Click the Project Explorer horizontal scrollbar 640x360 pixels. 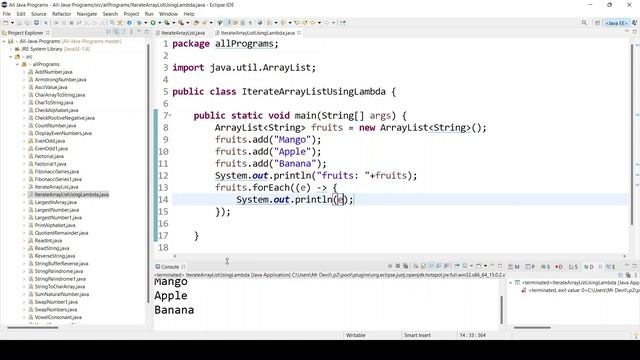click(x=33, y=327)
